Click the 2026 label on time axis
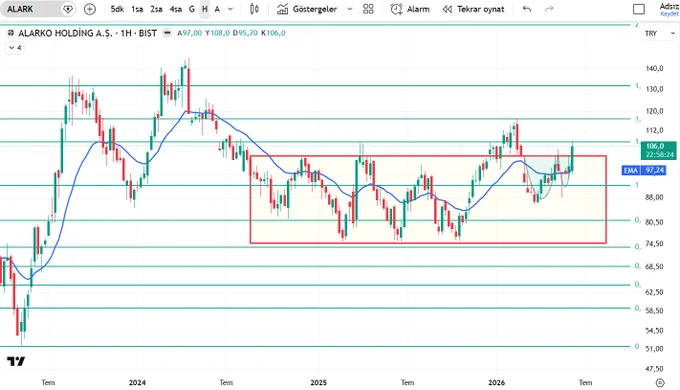This screenshot has width=680, height=390. (x=497, y=383)
